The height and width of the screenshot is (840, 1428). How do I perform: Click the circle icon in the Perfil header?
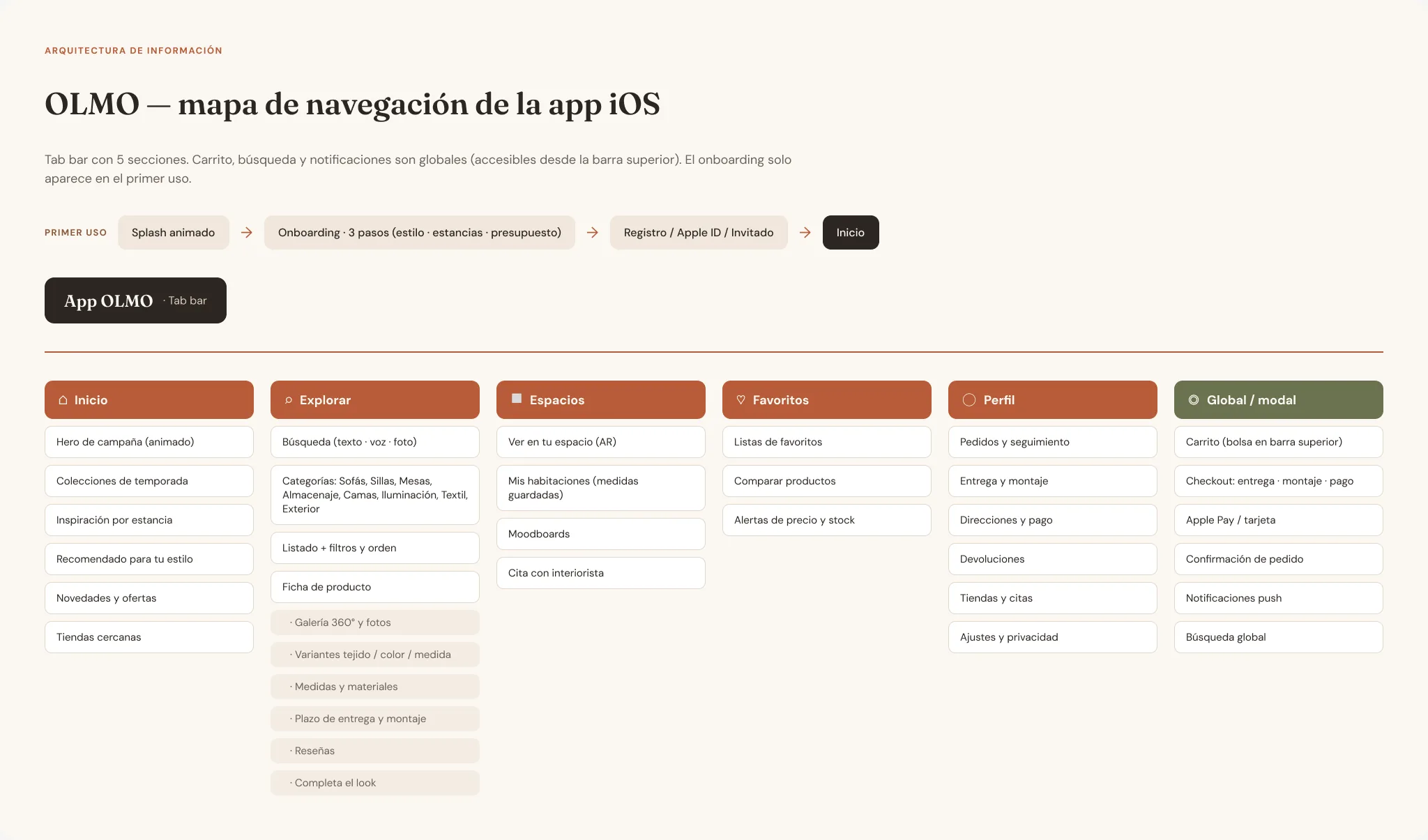[x=969, y=400]
